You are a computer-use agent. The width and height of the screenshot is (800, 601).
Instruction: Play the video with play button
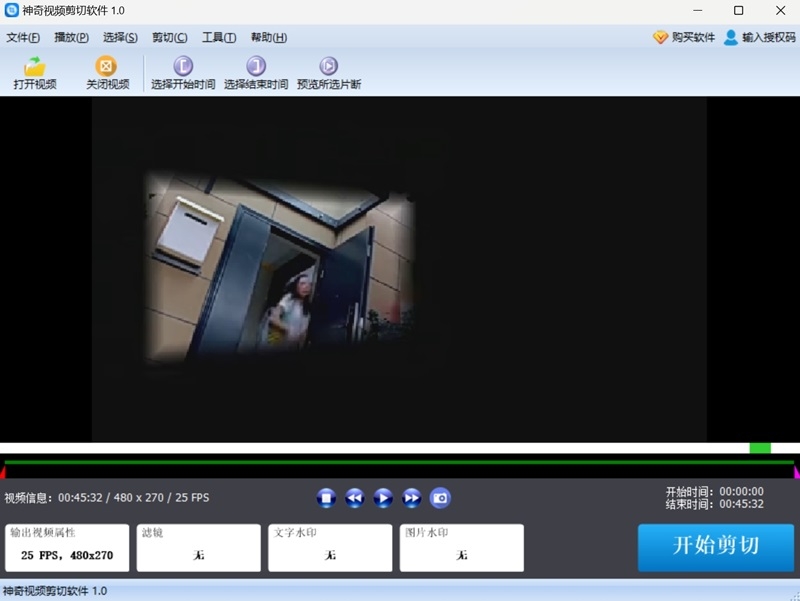(x=383, y=498)
